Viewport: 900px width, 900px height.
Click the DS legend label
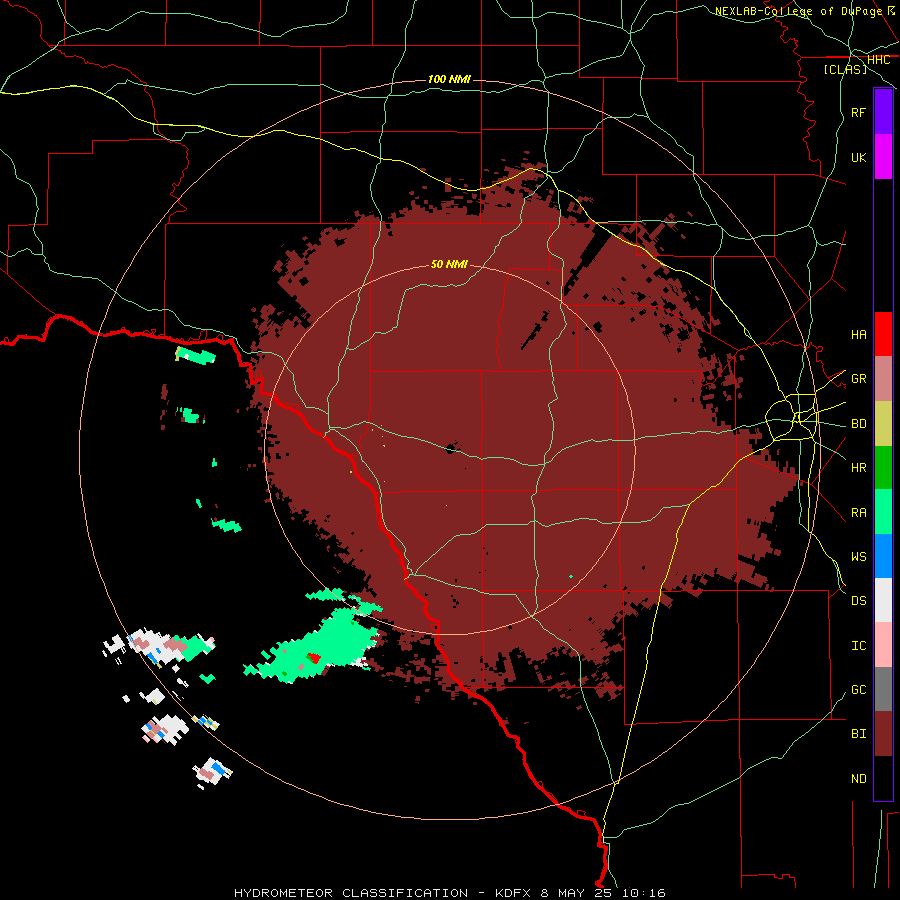pos(859,601)
